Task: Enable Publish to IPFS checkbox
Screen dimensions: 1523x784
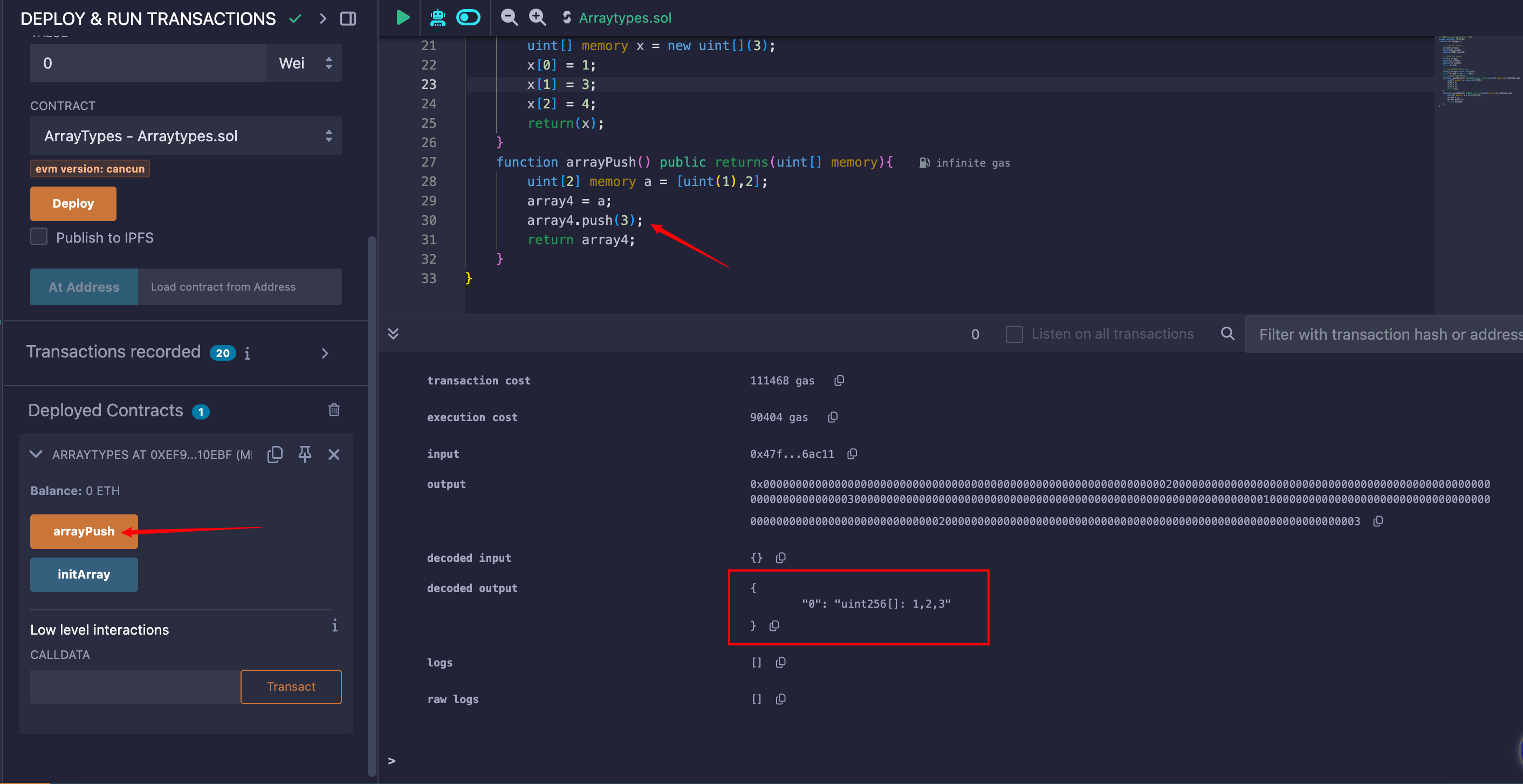Action: click(39, 237)
